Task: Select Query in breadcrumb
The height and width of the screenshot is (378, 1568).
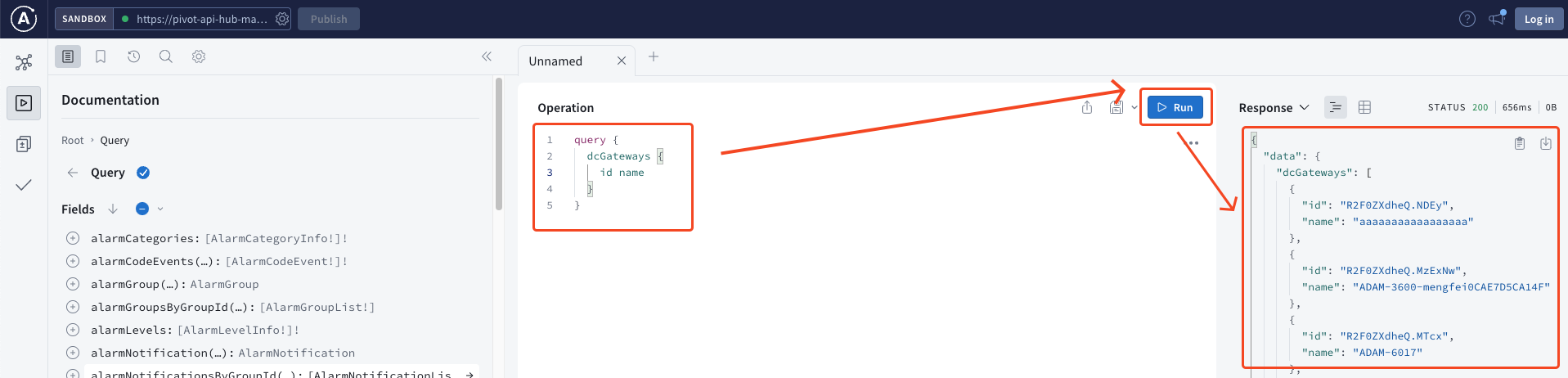Action: tap(115, 141)
